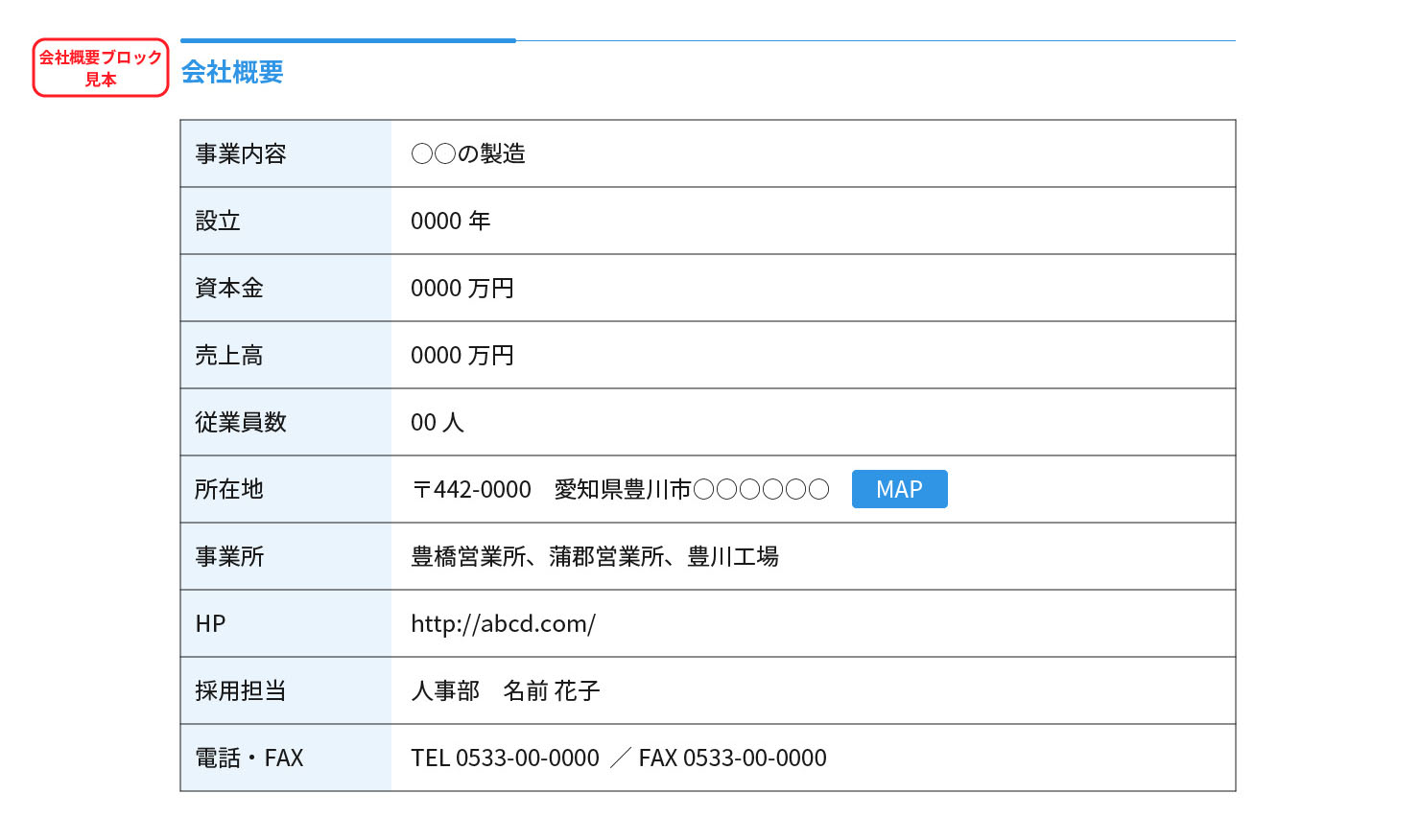Click the blue MAP button

(x=899, y=489)
